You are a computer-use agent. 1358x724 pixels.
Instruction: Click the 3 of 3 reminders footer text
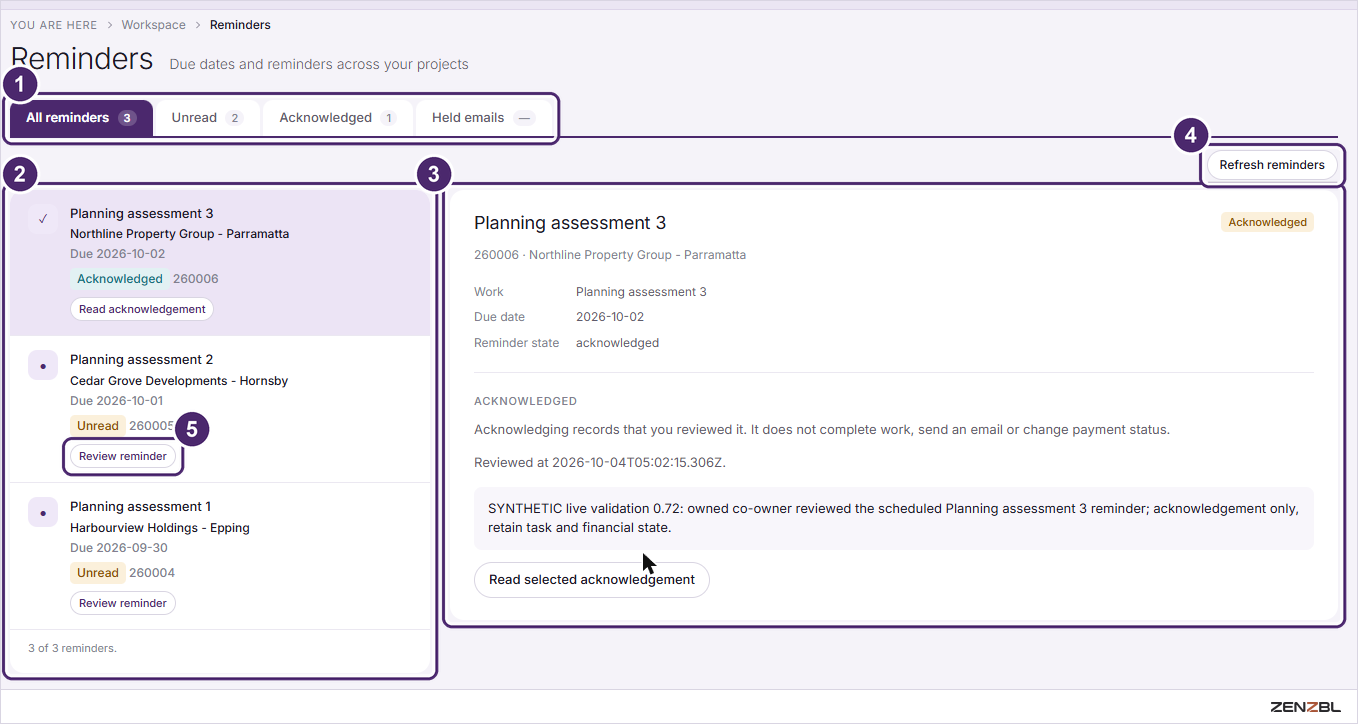pos(72,648)
